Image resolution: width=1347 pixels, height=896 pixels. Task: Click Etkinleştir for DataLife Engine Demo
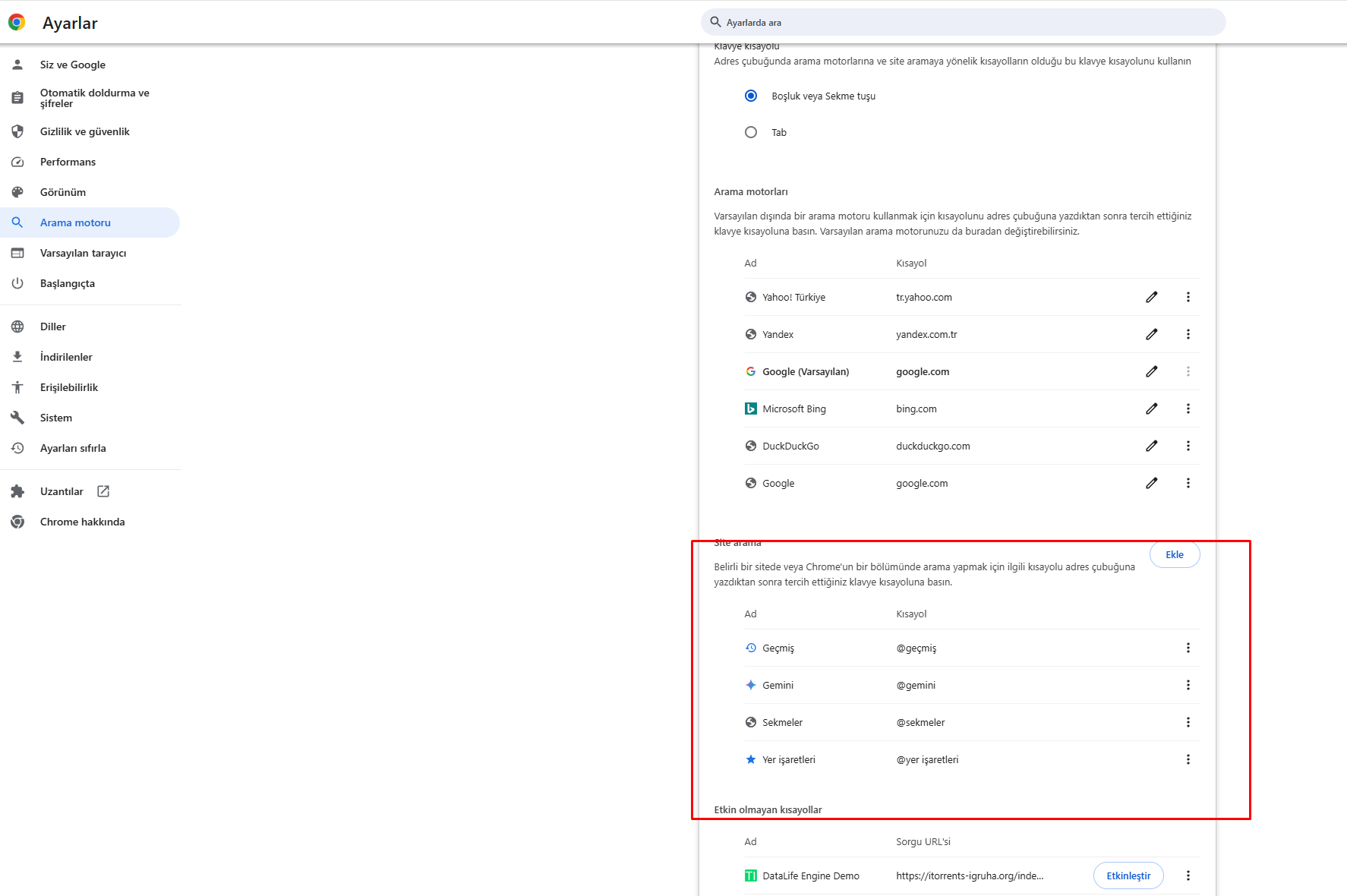pos(1128,875)
